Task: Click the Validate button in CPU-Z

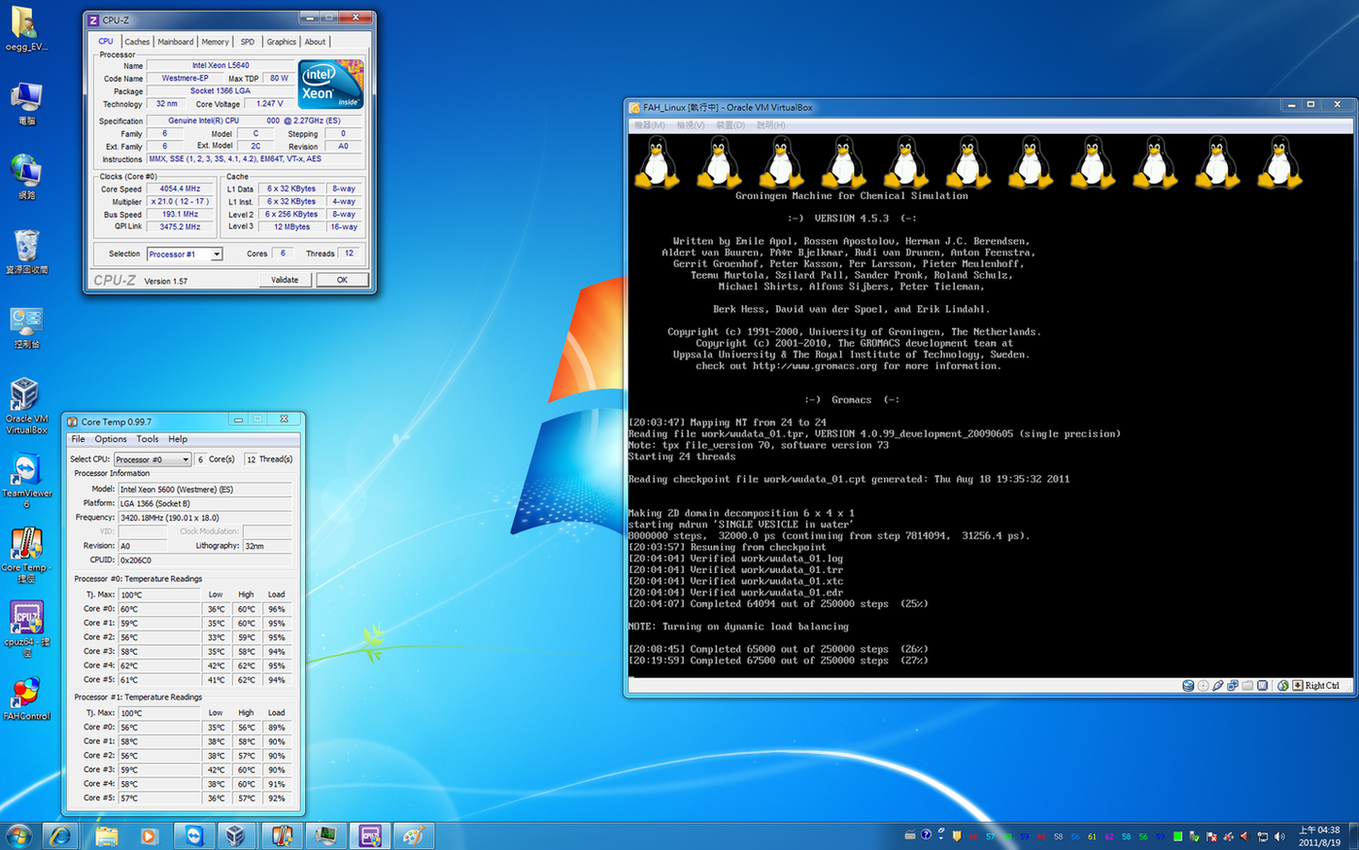Action: pos(285,280)
